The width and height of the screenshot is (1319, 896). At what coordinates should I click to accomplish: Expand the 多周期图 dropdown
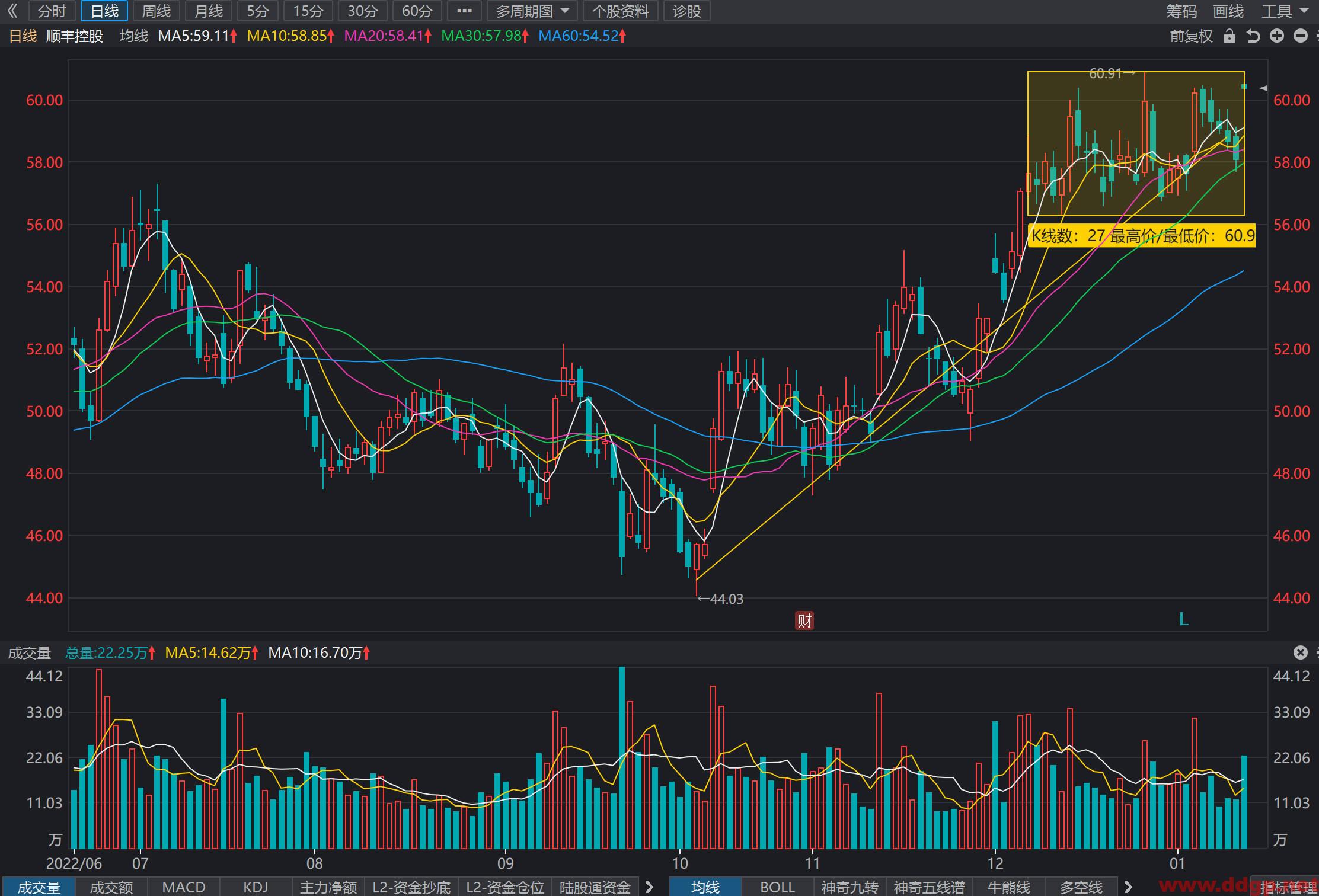point(532,11)
